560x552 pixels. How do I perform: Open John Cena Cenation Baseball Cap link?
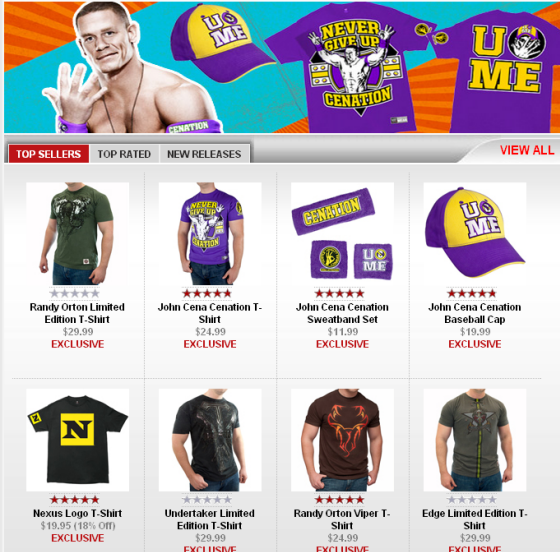(x=475, y=313)
